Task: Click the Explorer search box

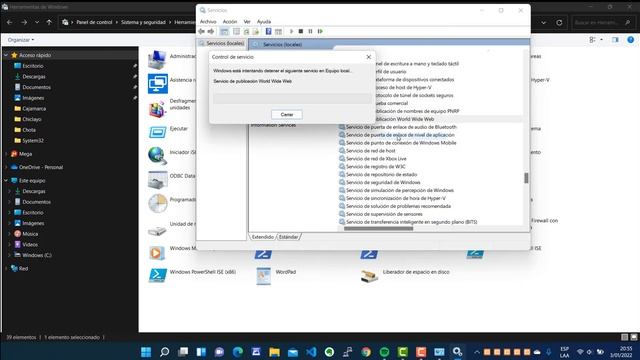Action: [602, 23]
